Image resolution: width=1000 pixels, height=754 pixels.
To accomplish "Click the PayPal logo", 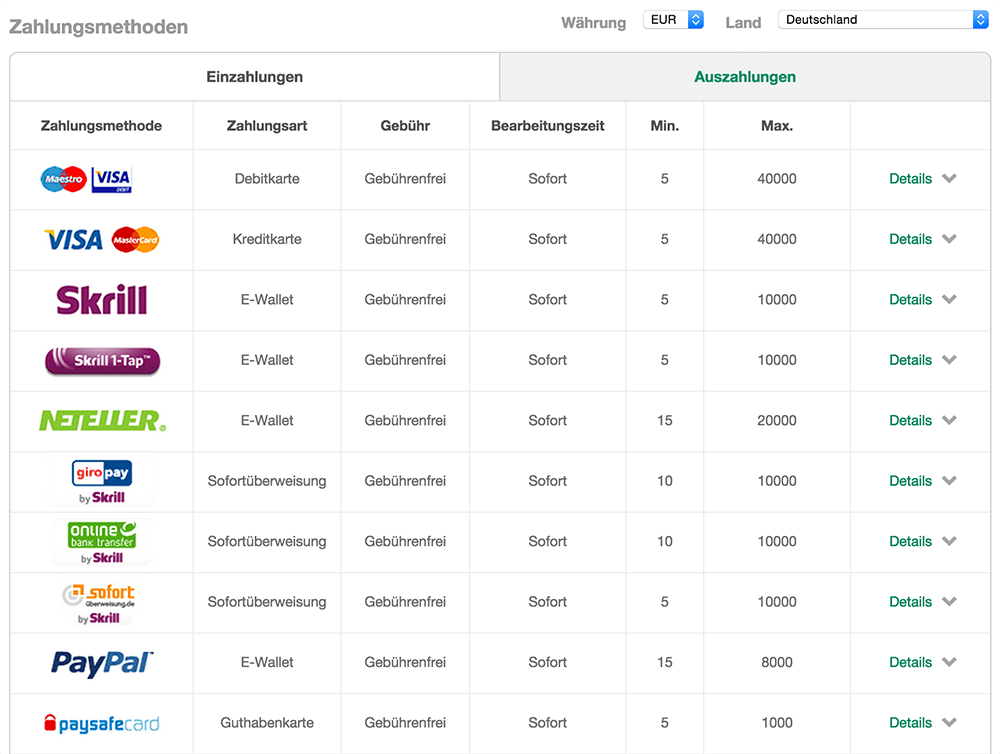I will click(x=102, y=663).
